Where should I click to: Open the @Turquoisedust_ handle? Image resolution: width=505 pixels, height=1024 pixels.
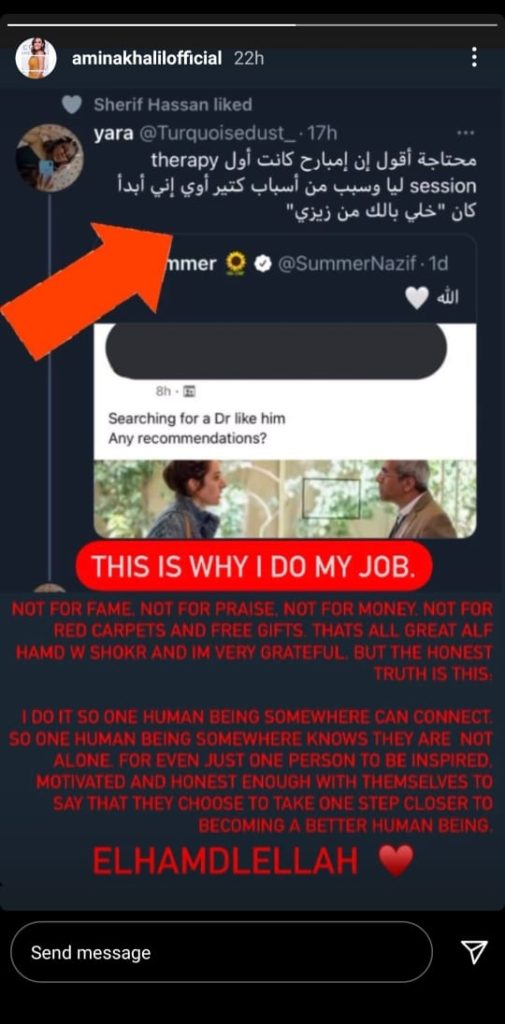point(214,134)
